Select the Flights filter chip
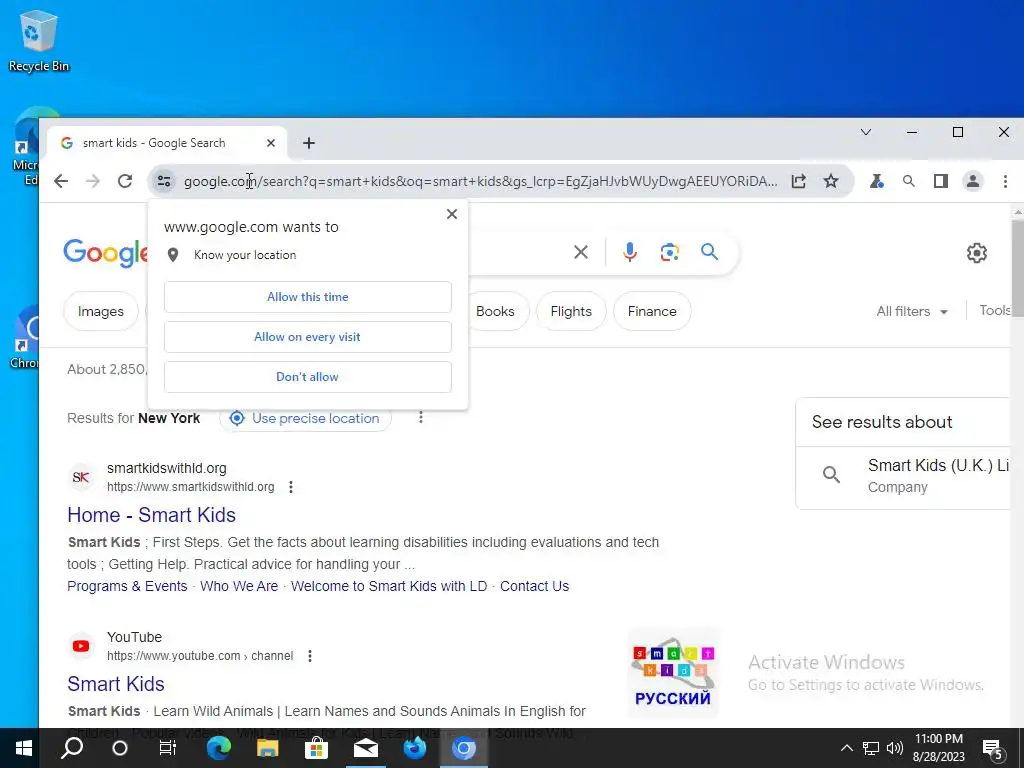The image size is (1024, 768). coord(571,312)
